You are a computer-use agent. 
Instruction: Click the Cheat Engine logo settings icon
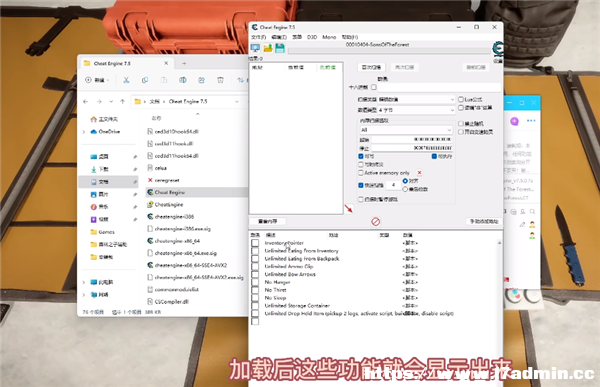(x=497, y=50)
